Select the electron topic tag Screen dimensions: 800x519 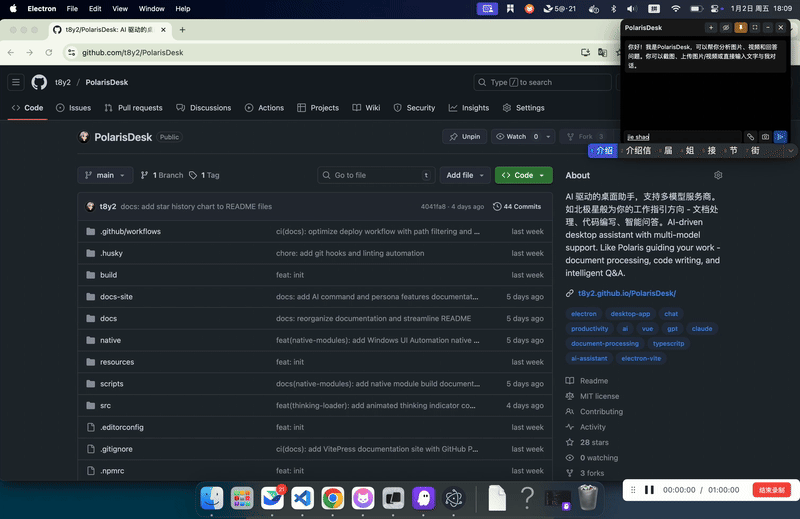[584, 314]
